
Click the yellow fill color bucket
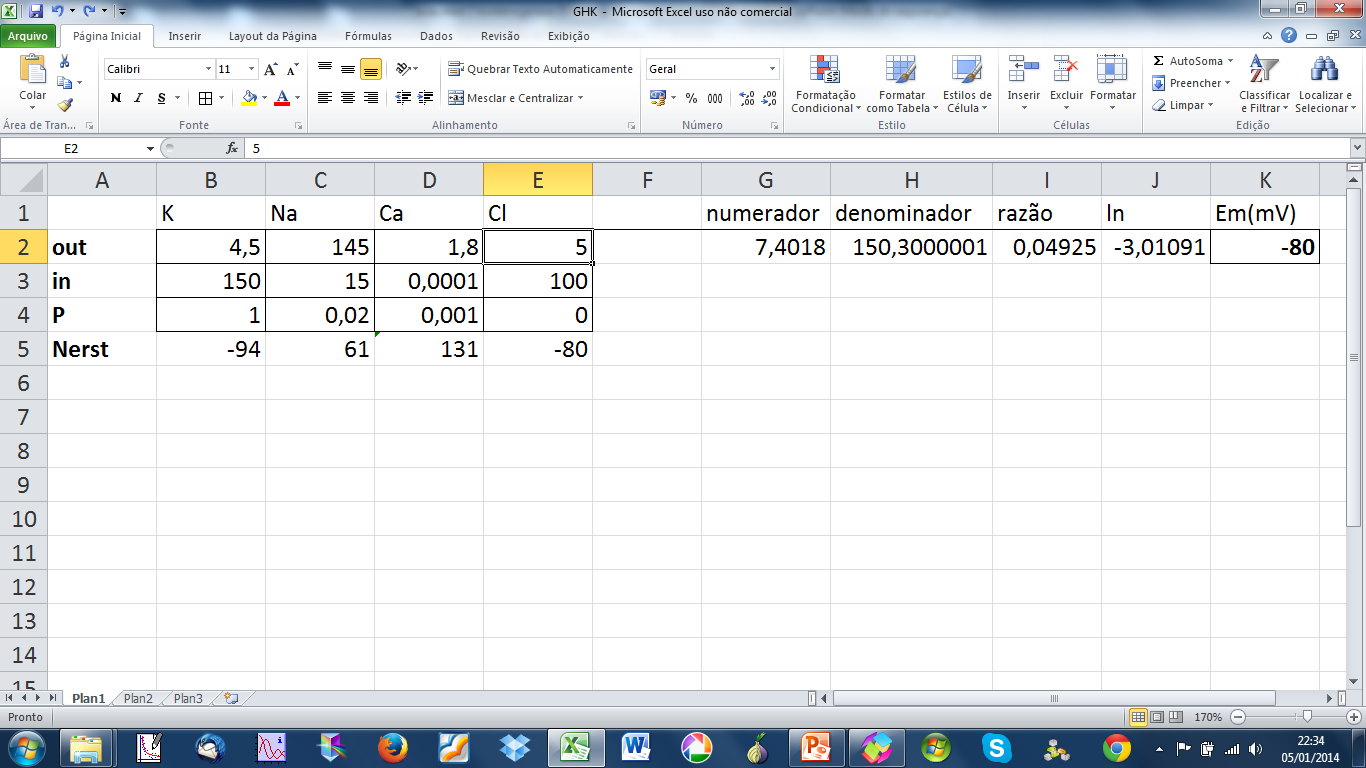click(249, 98)
